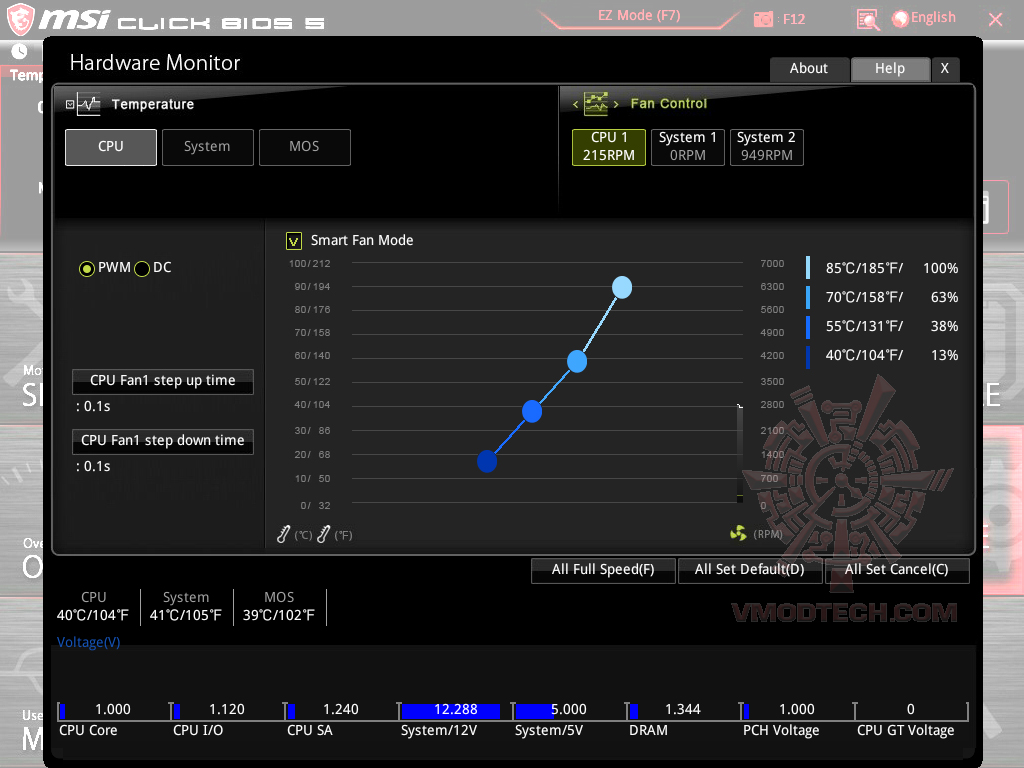
Task: Click the PCH Voltage bar
Action: tap(797, 711)
